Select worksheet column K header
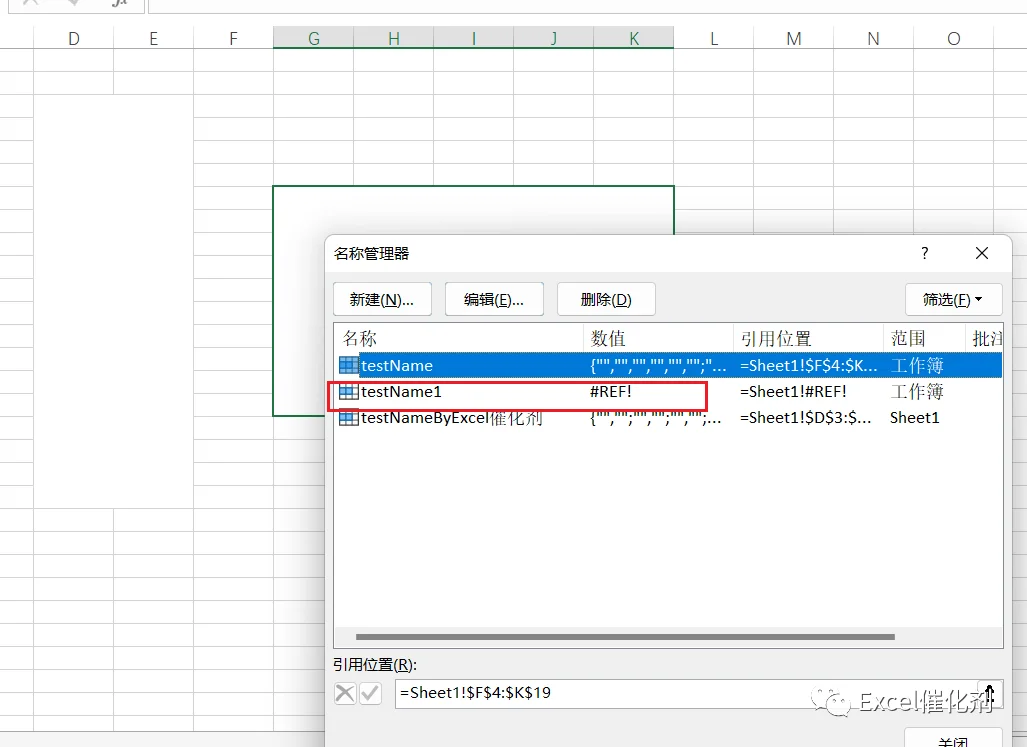Image resolution: width=1027 pixels, height=747 pixels. pos(633,39)
